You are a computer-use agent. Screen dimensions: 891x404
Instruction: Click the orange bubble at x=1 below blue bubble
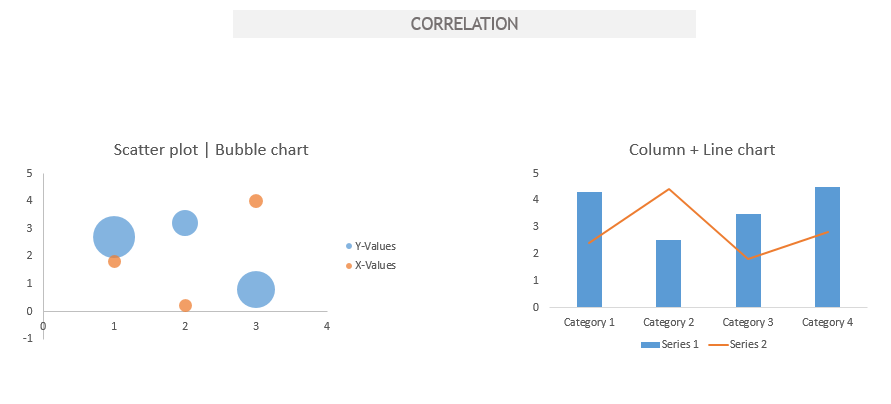click(114, 261)
